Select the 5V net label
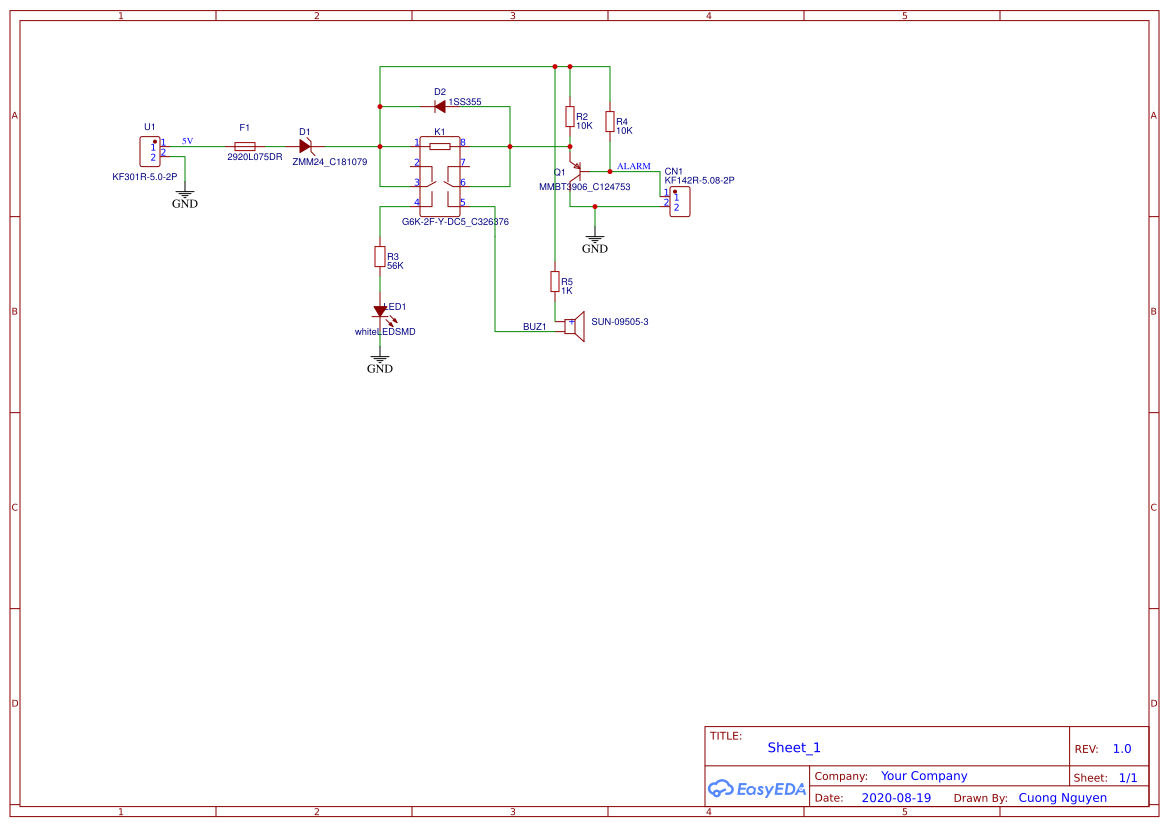Screen dimensions: 1169x827 point(187,141)
